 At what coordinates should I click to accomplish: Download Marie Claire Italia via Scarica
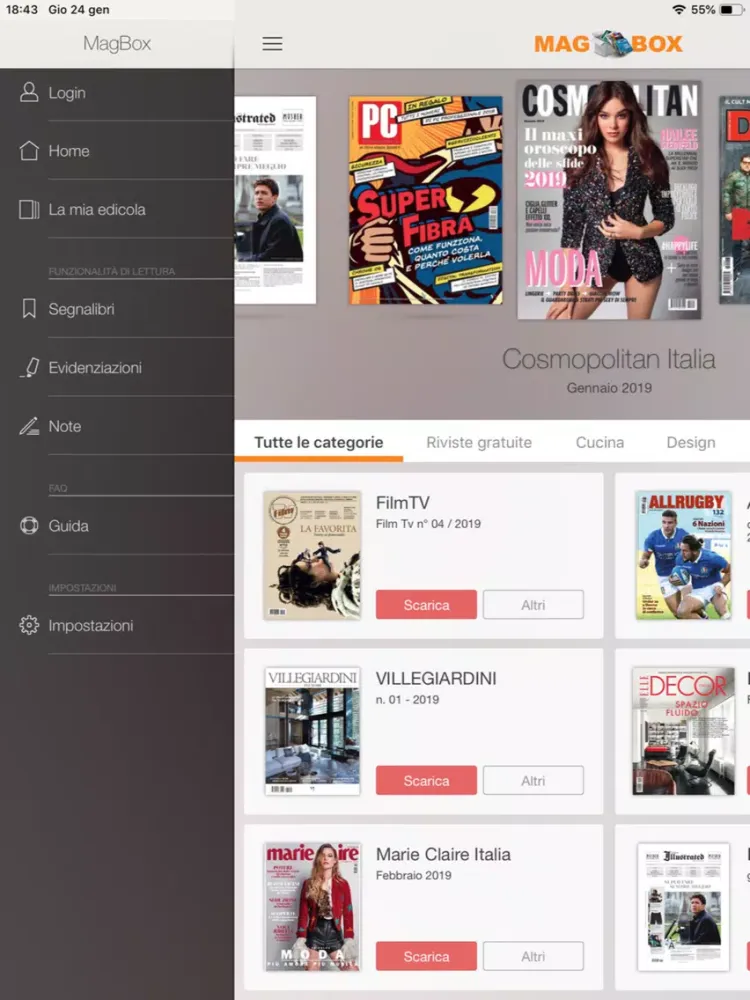(426, 957)
